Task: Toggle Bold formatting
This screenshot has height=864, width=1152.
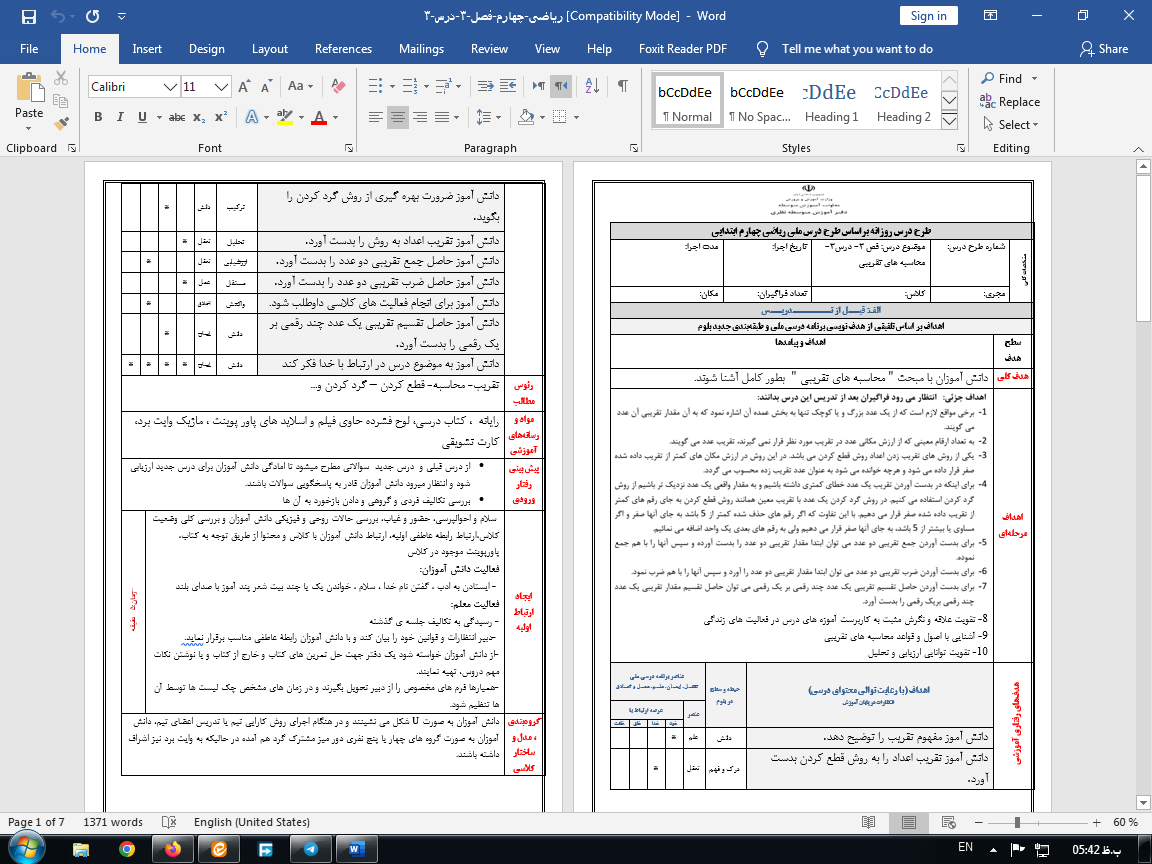Action: point(98,118)
